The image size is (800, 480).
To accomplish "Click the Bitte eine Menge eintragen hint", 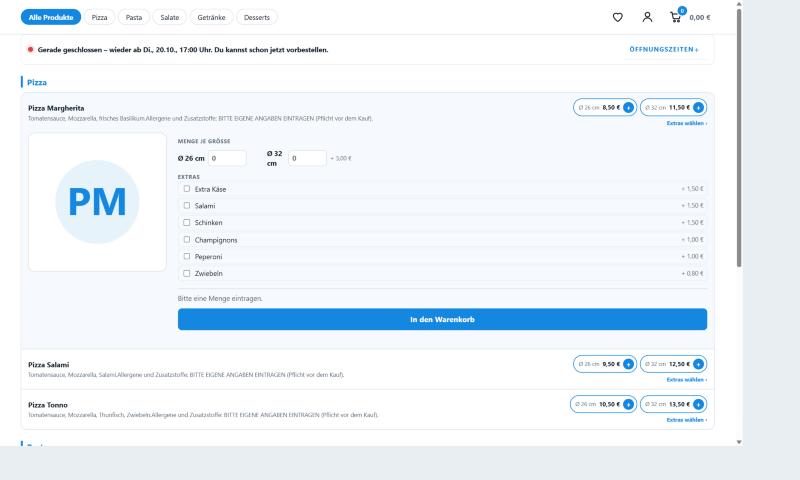I will [220, 298].
